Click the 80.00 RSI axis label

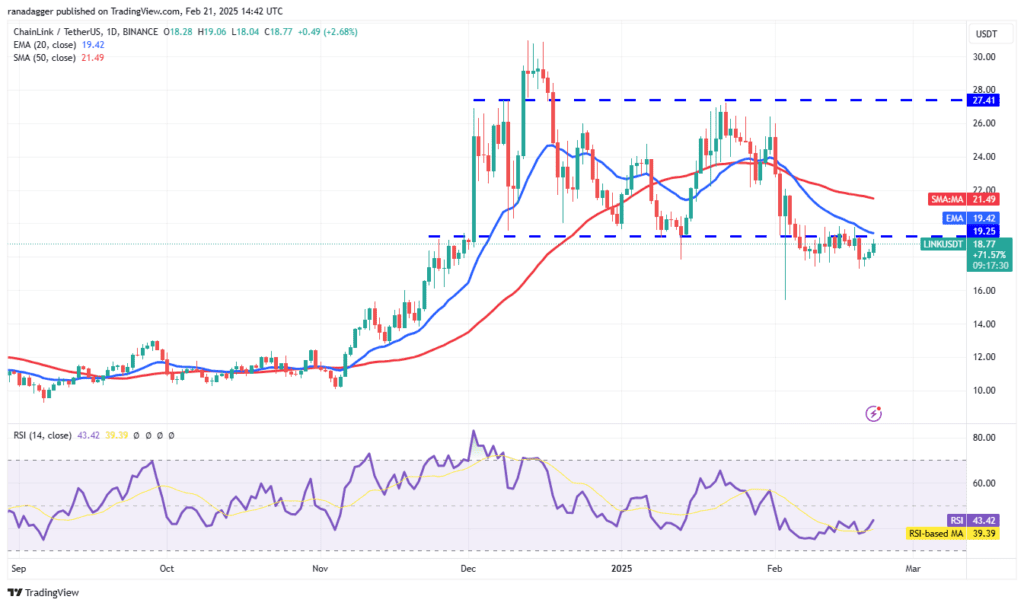tap(986, 438)
